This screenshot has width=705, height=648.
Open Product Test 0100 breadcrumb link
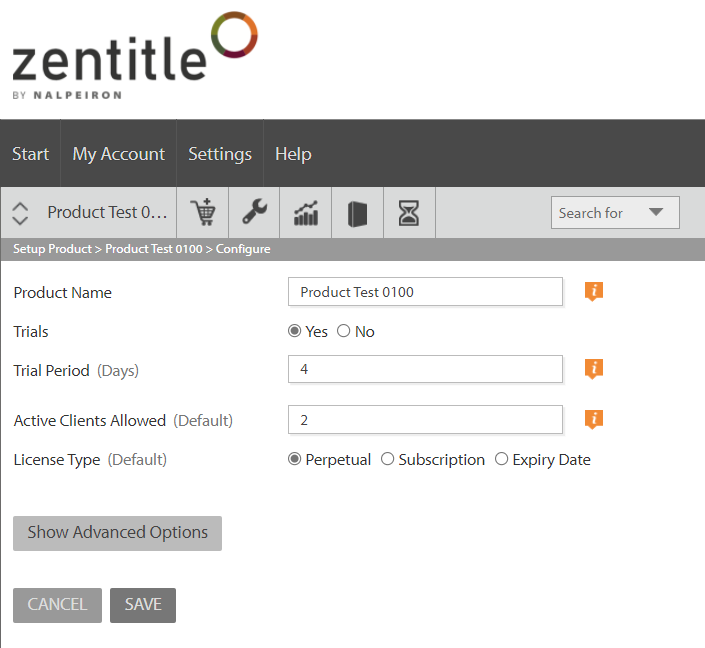pos(154,249)
